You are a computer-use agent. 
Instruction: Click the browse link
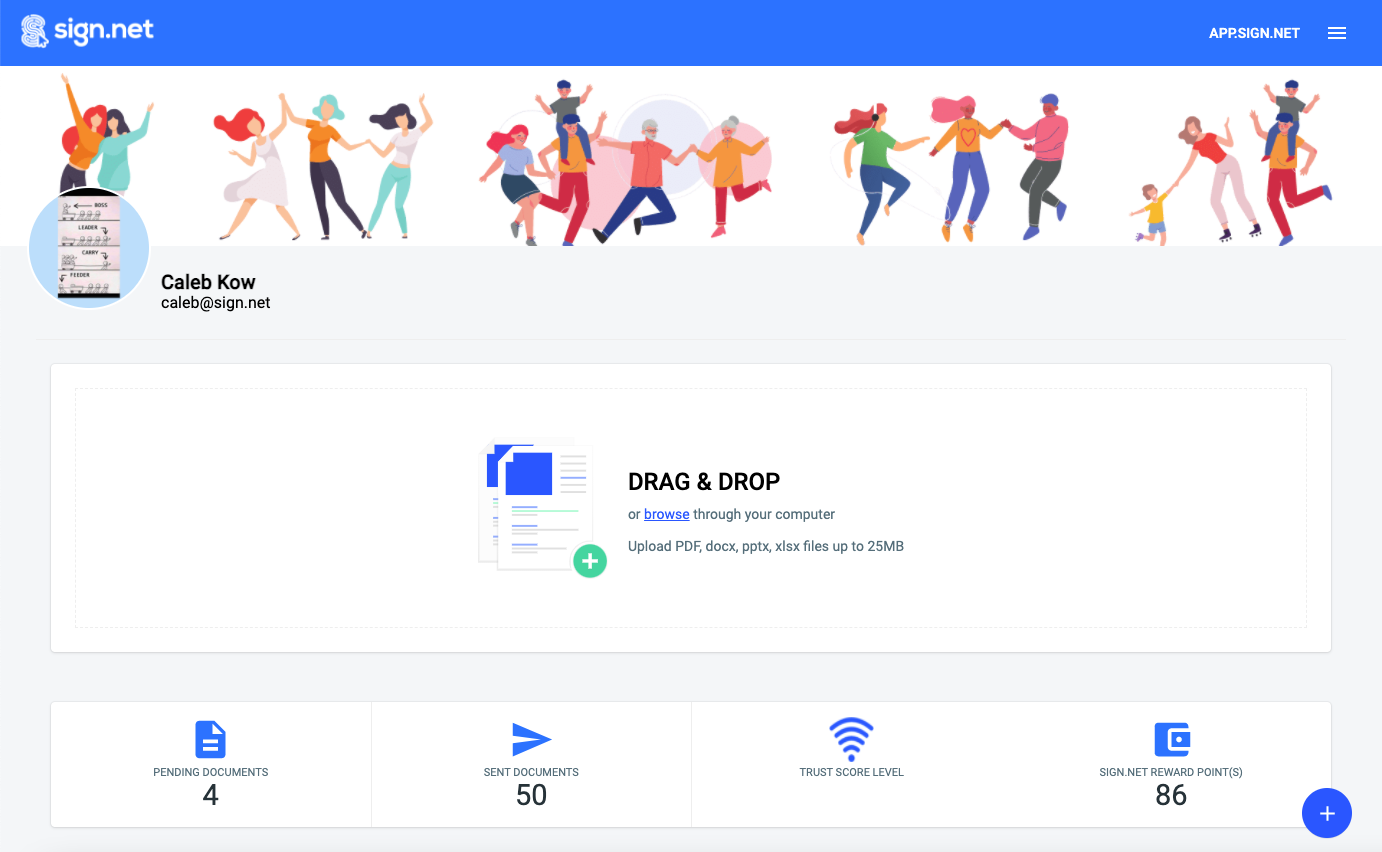666,514
